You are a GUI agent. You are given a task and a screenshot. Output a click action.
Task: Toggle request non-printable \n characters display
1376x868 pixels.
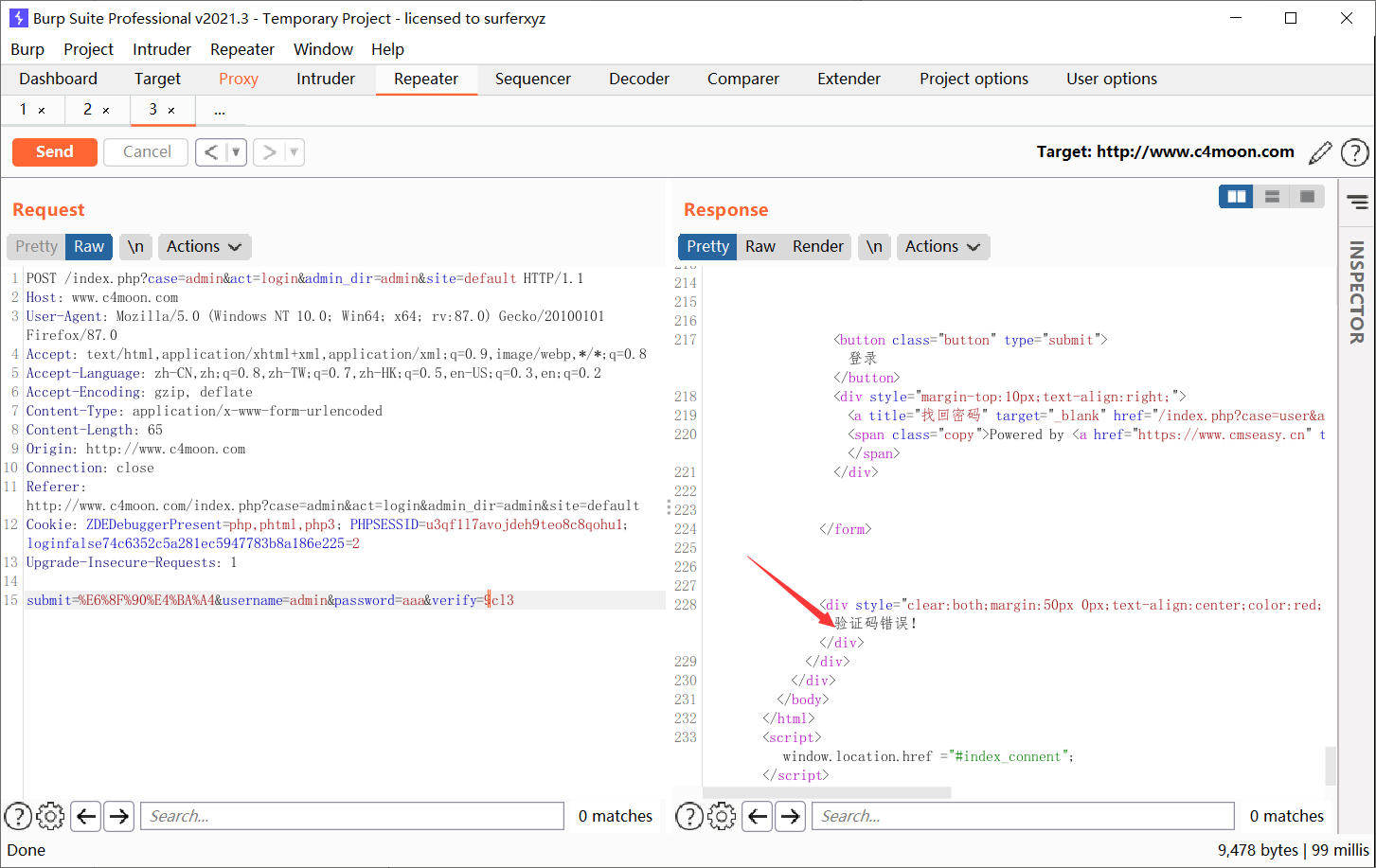[136, 247]
